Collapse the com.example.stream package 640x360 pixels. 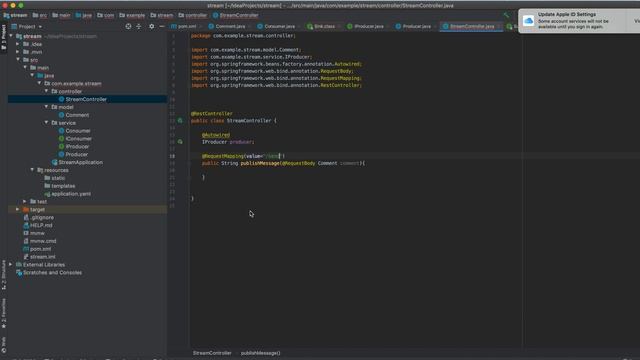(x=40, y=83)
